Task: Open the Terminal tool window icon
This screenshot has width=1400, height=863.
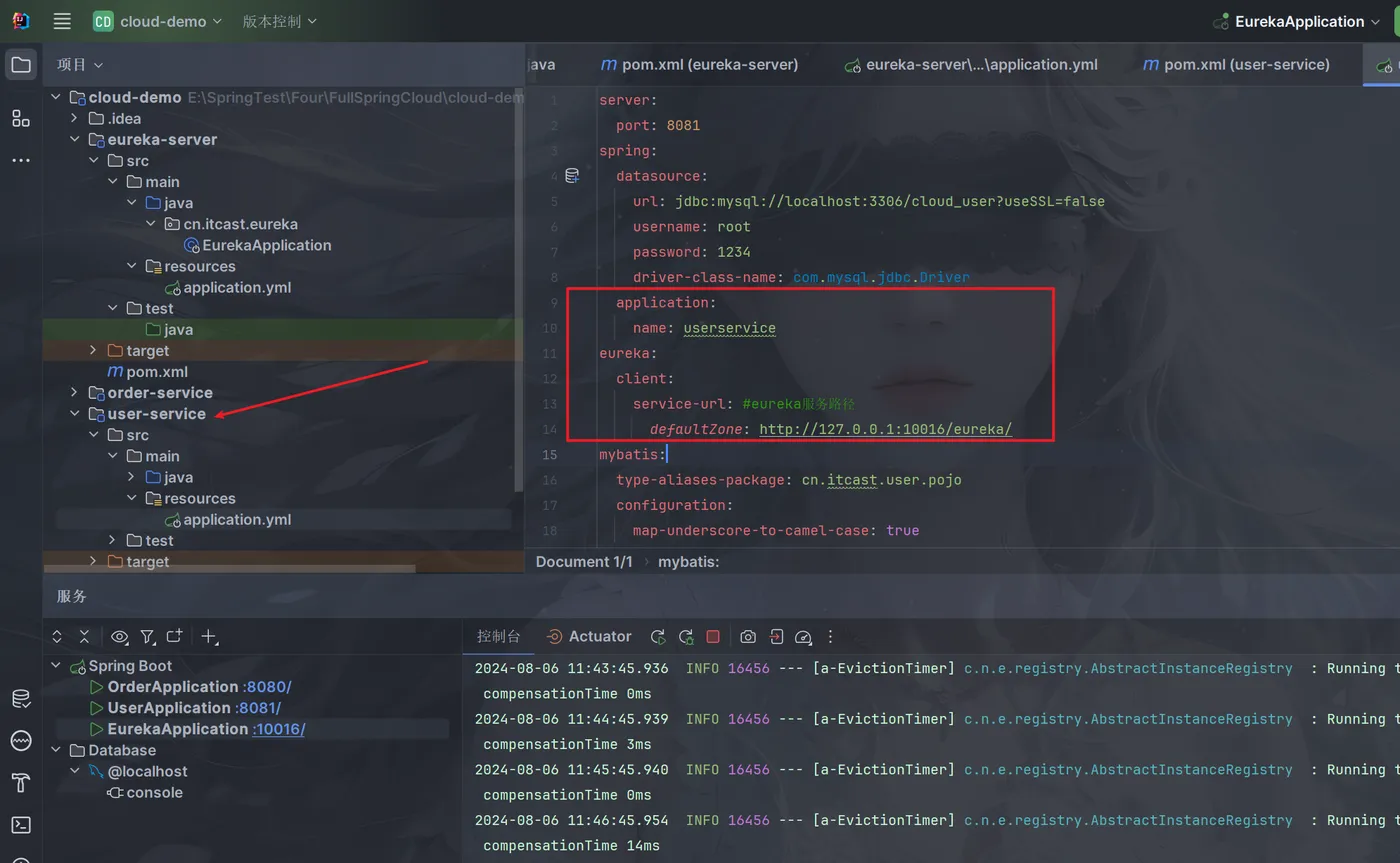Action: coord(20,825)
